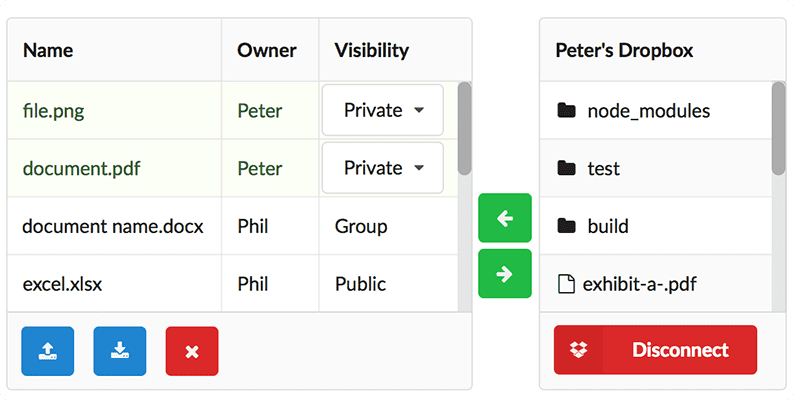Click the Owner column header

(x=267, y=50)
